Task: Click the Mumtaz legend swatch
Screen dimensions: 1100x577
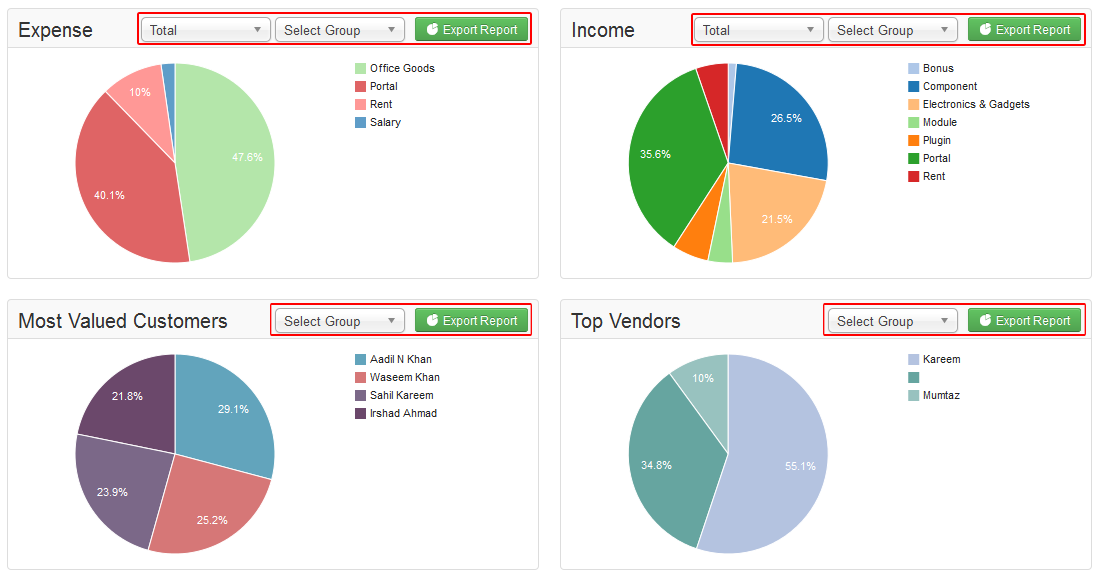Action: coord(913,395)
